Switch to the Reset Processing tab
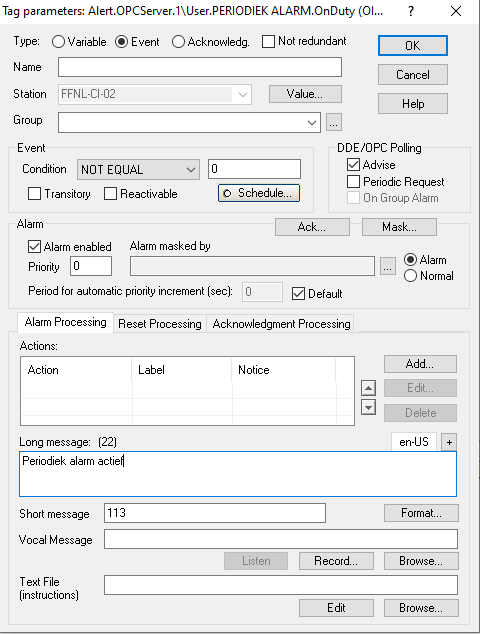The height and width of the screenshot is (634, 480). (x=160, y=324)
